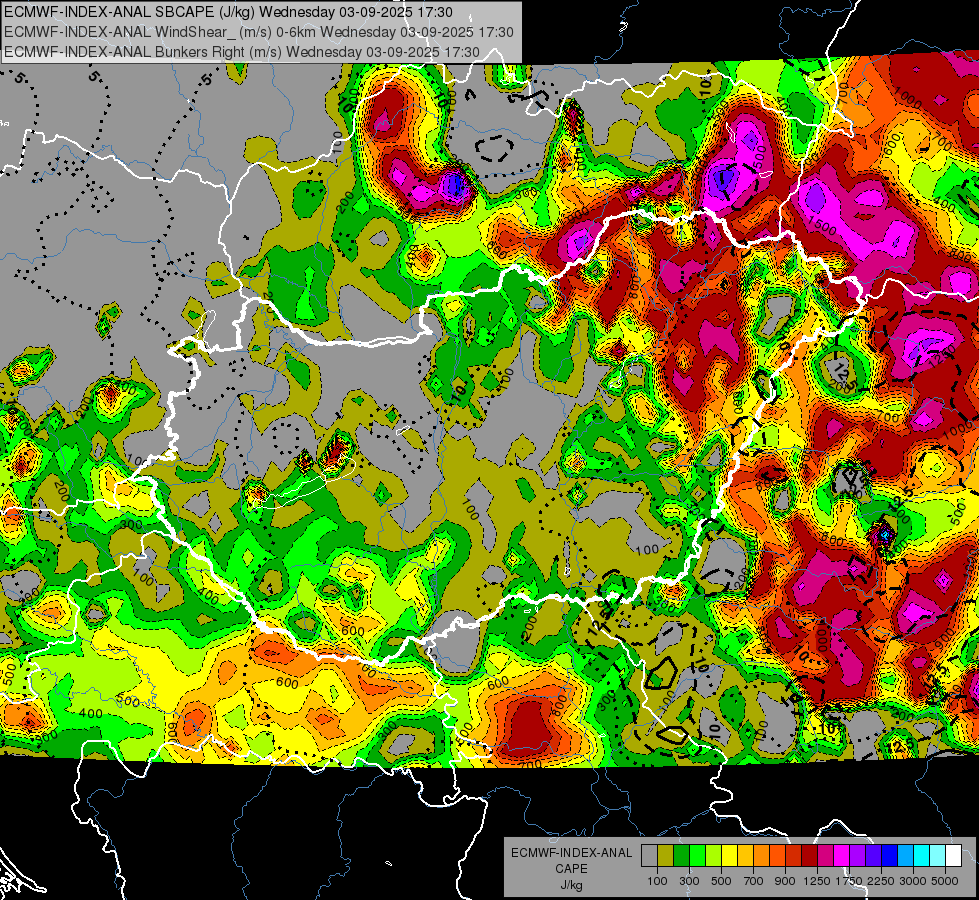979x900 pixels.
Task: Click the 1750 legend scale value
Action: point(849,881)
